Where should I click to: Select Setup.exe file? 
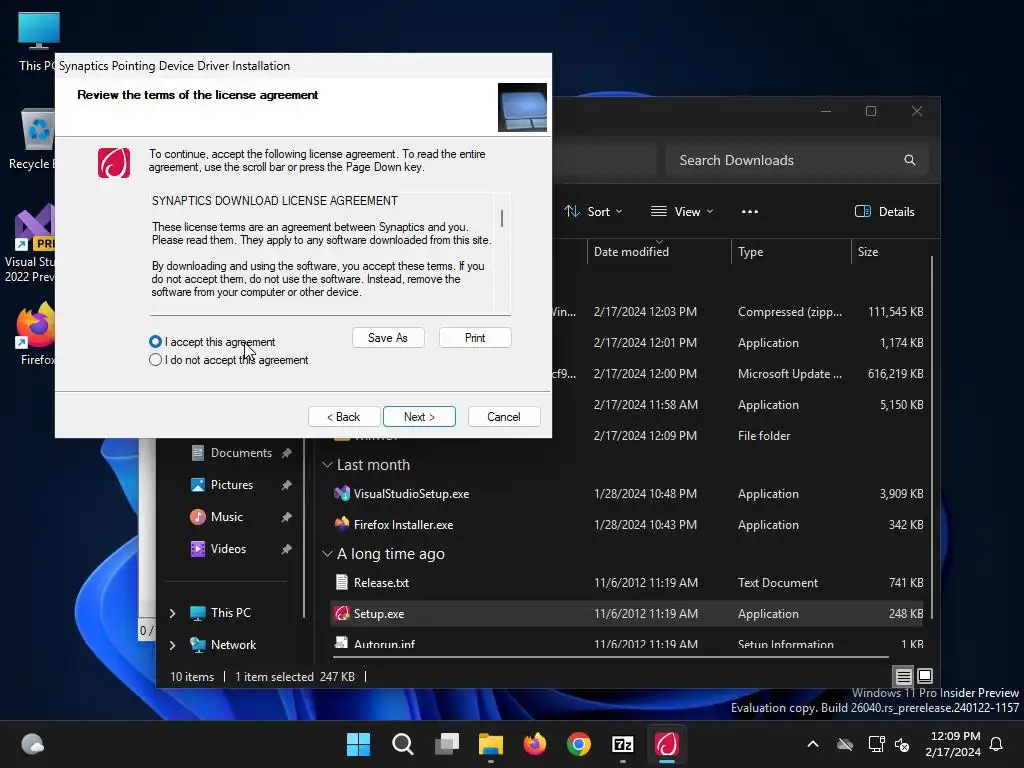tap(627, 614)
